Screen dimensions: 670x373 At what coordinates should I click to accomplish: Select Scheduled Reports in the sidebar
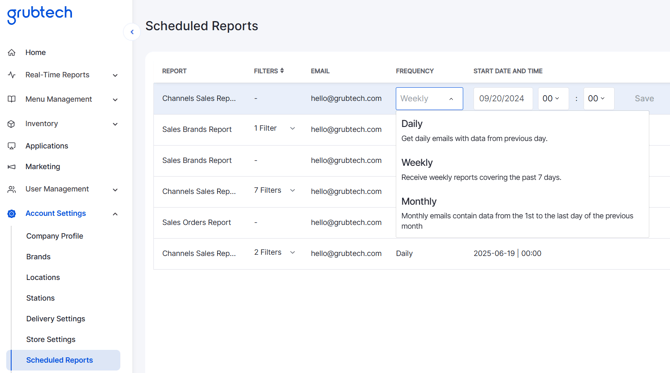coord(63,360)
